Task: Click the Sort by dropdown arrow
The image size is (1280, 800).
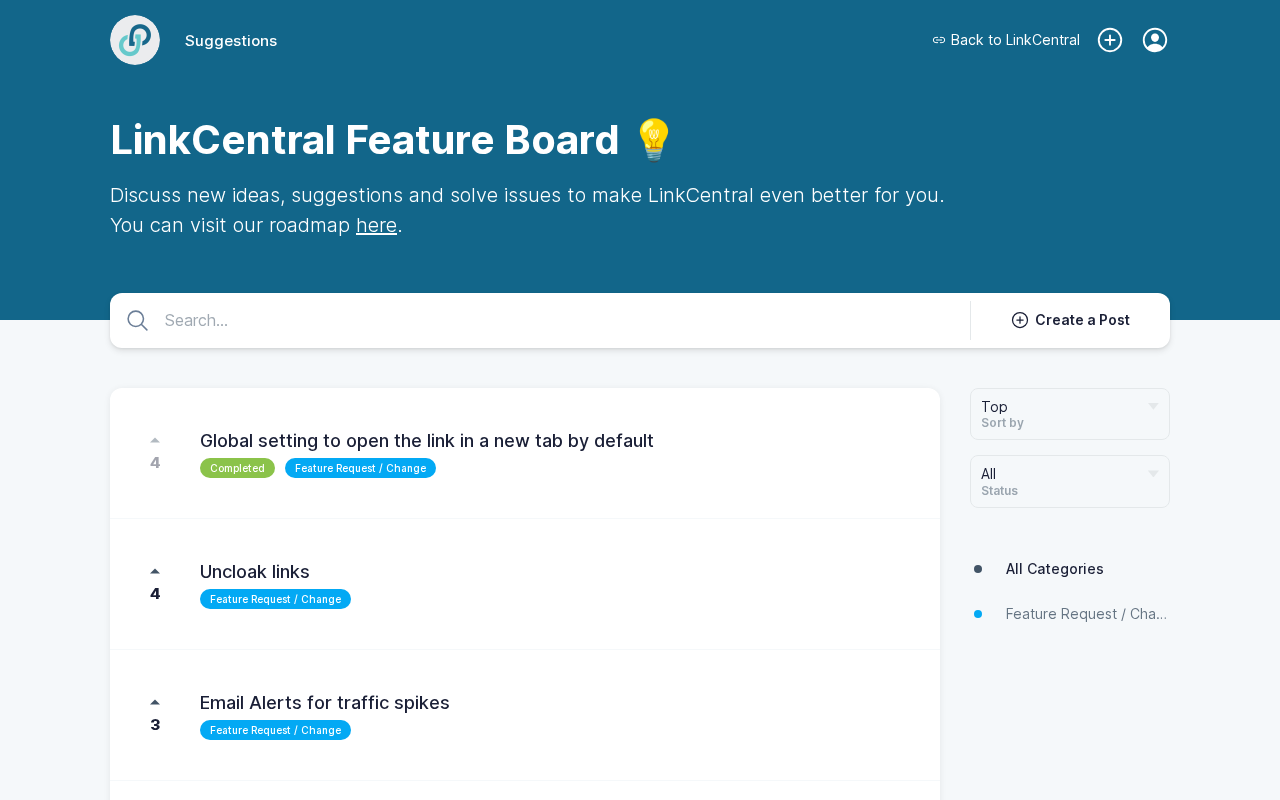Action: coord(1153,406)
